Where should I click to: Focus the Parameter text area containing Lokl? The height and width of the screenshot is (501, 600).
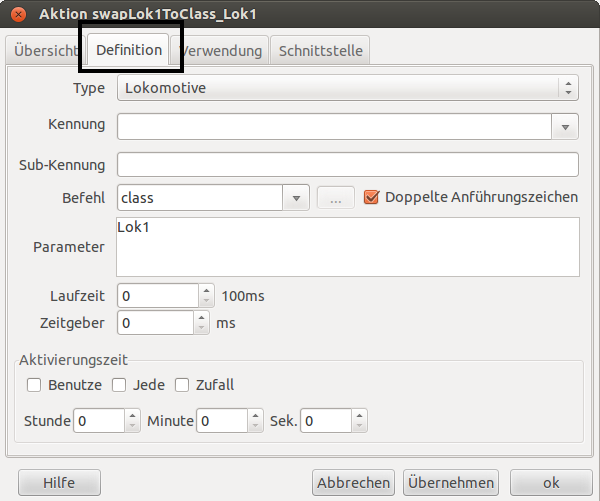[x=348, y=246]
